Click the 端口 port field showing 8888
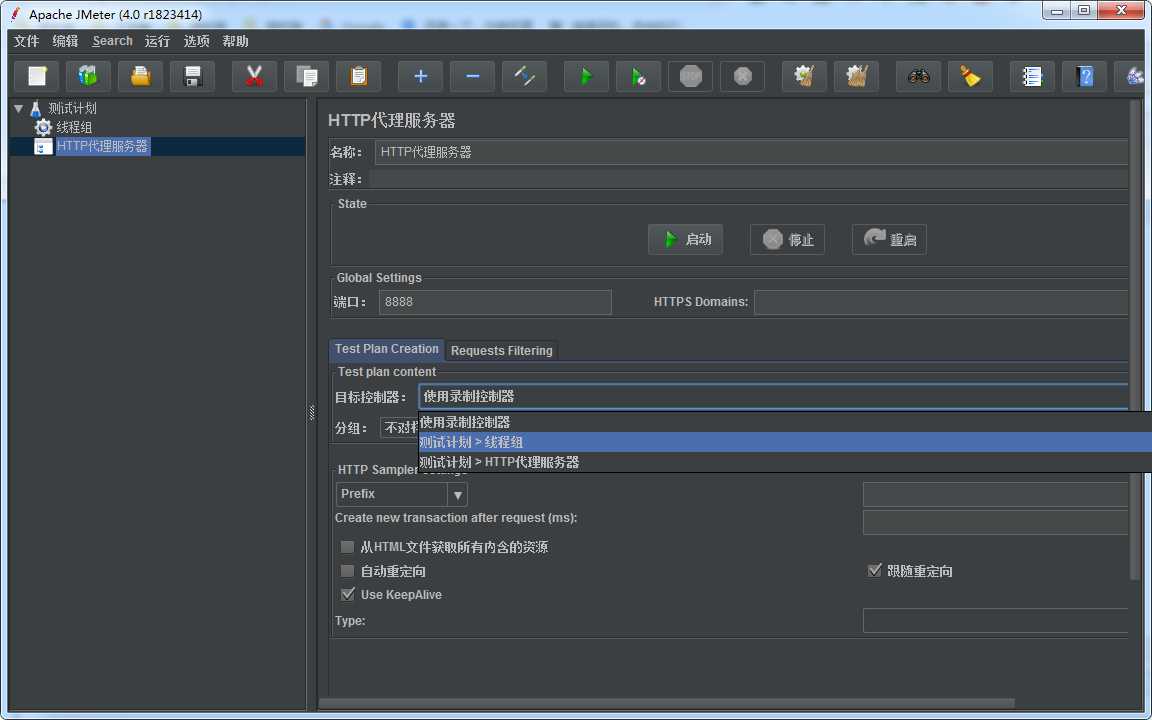Viewport: 1152px width, 720px height. pos(495,302)
